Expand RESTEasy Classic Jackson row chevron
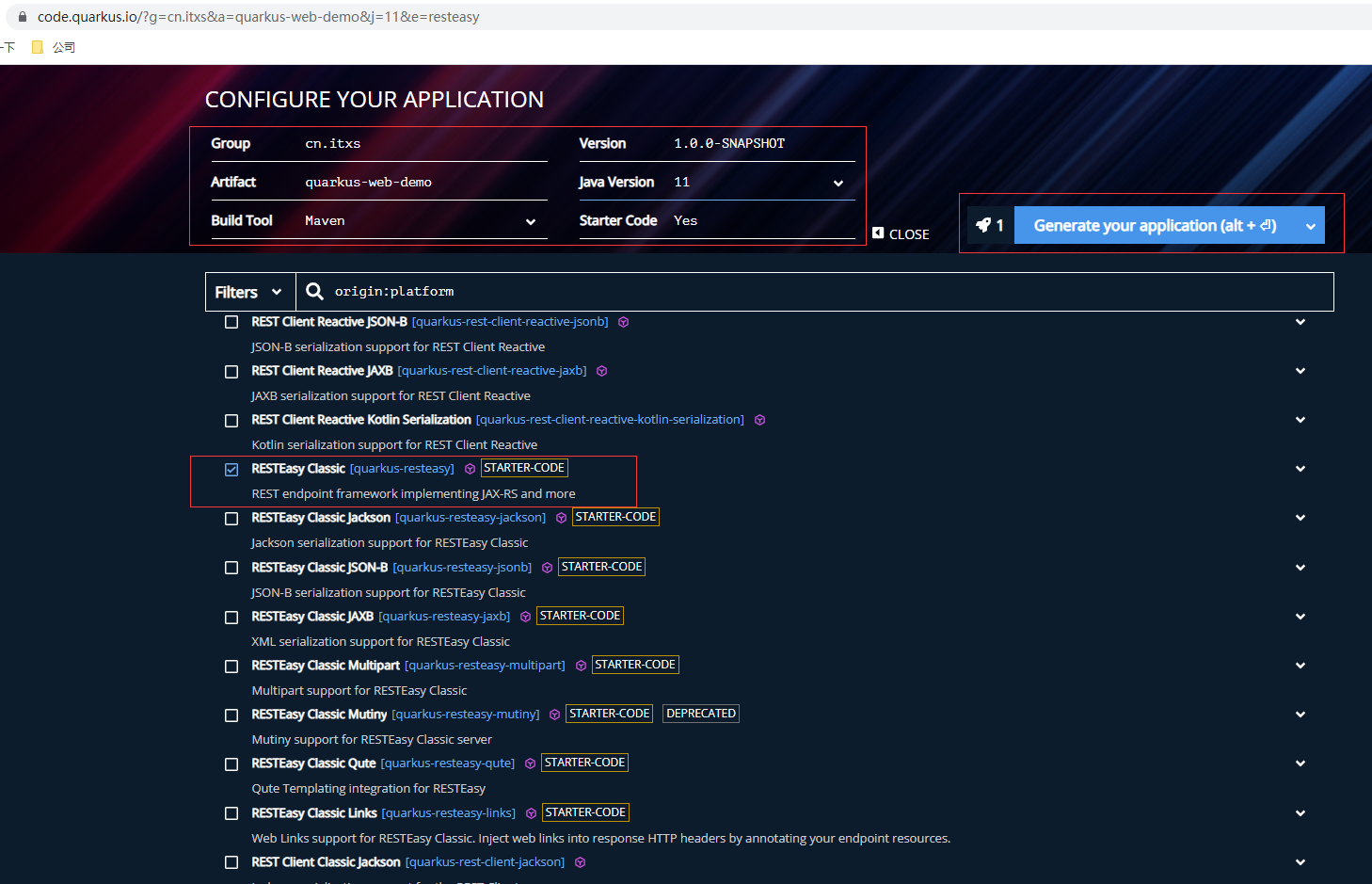 tap(1300, 518)
